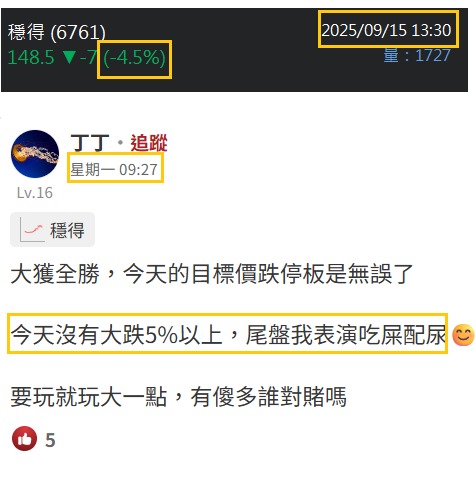Click the first line starting 大獲全勝

tap(212, 274)
